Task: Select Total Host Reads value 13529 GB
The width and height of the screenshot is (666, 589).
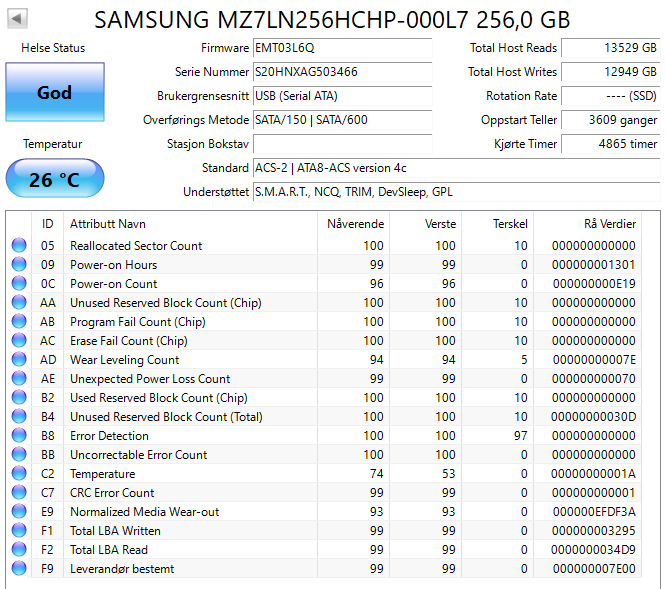Action: (x=611, y=48)
